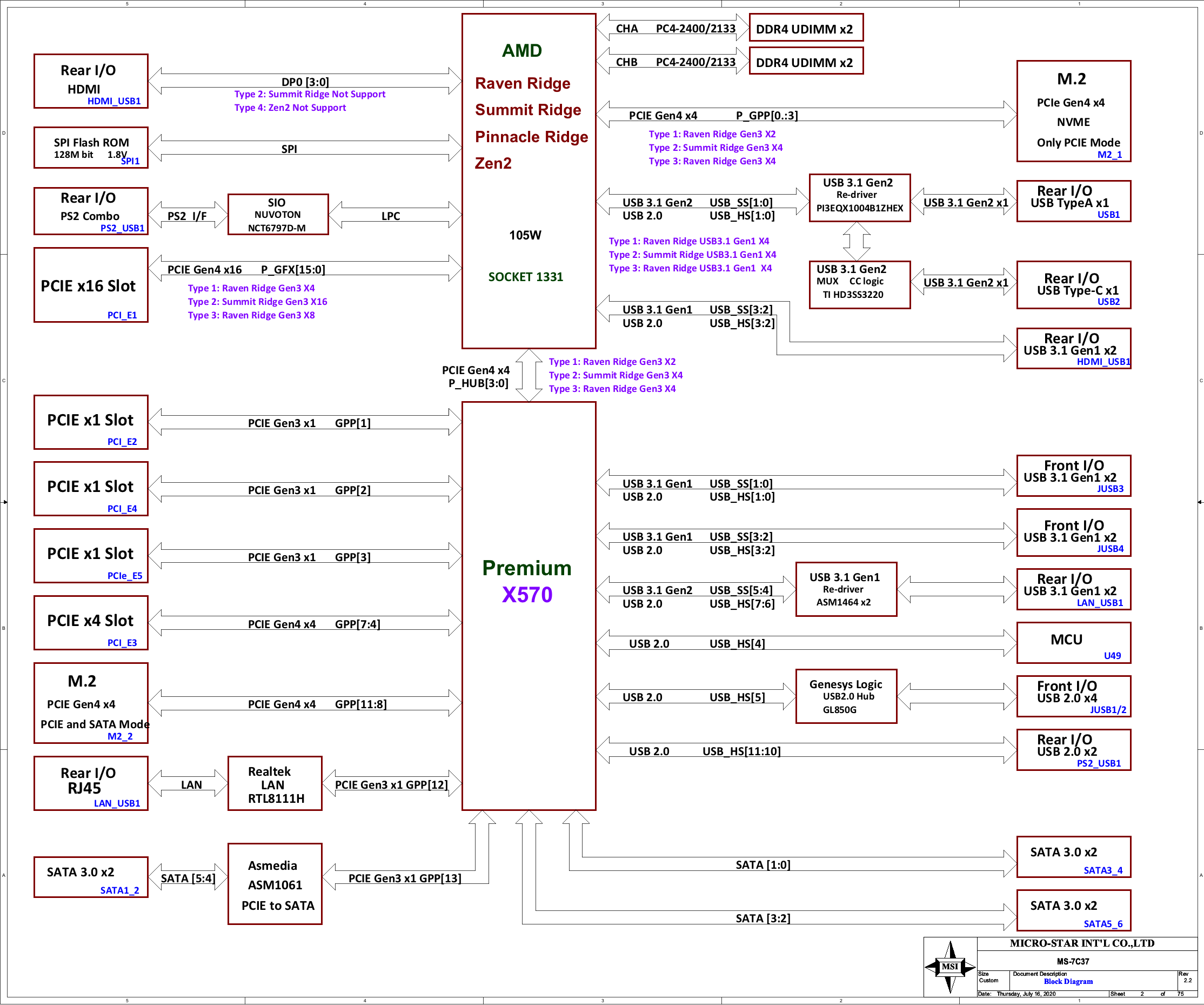Select the Asmedia ASM1061 block
The width and height of the screenshot is (1204, 1005).
275,884
